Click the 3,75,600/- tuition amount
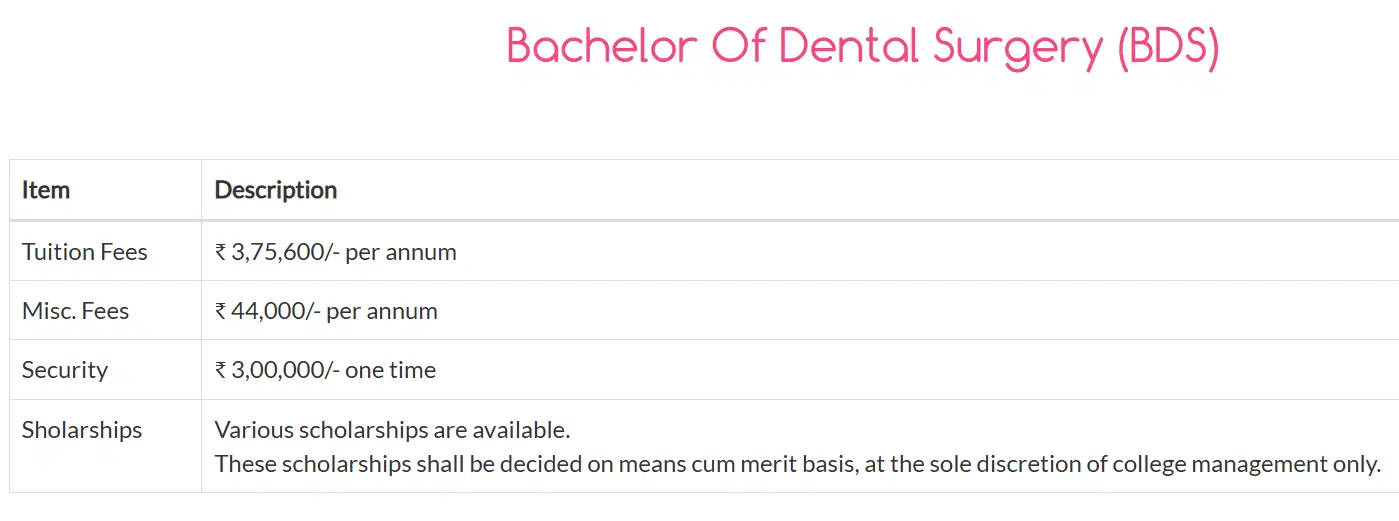This screenshot has width=1399, height=521. click(285, 252)
